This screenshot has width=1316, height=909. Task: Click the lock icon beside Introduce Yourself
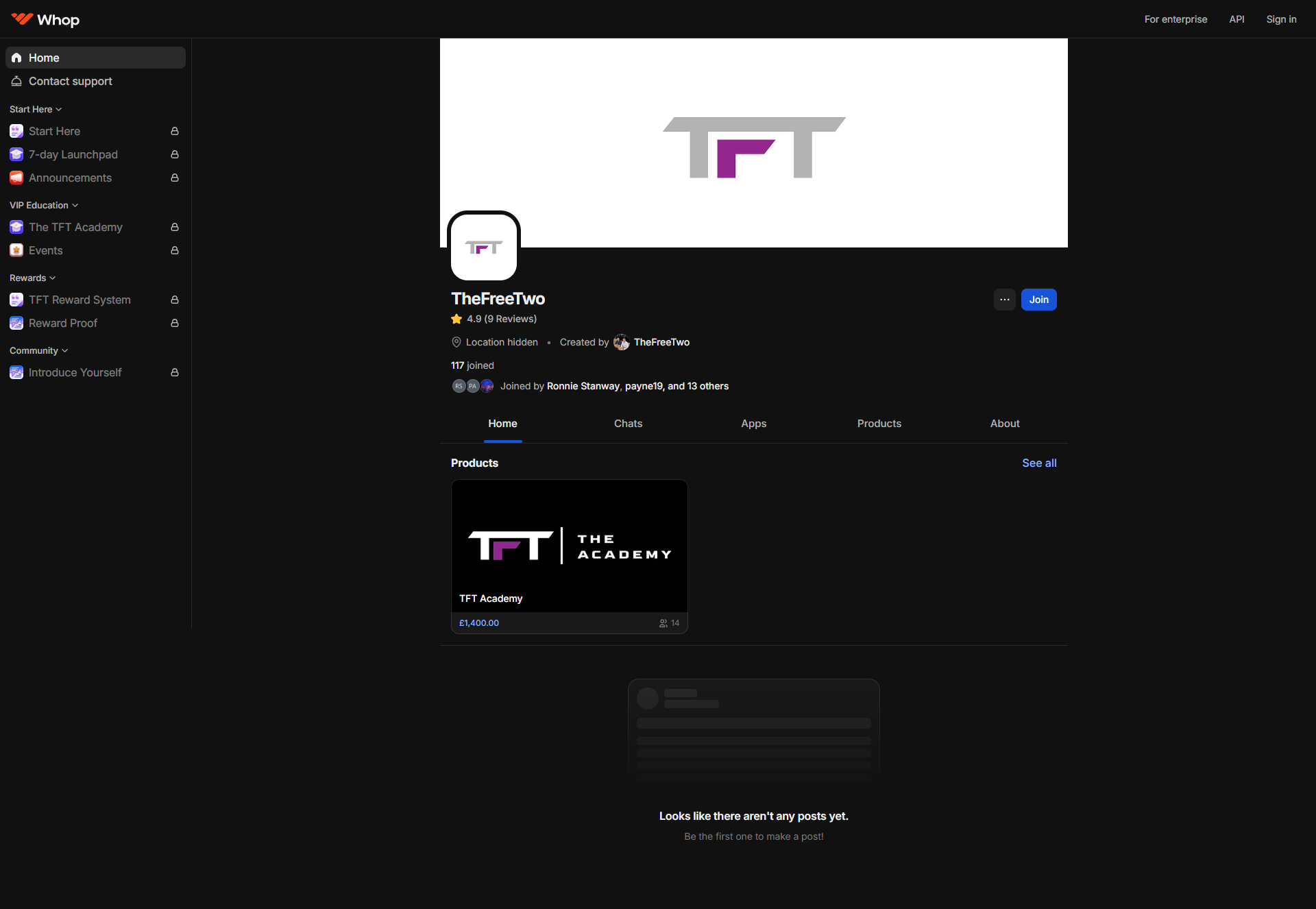click(175, 372)
